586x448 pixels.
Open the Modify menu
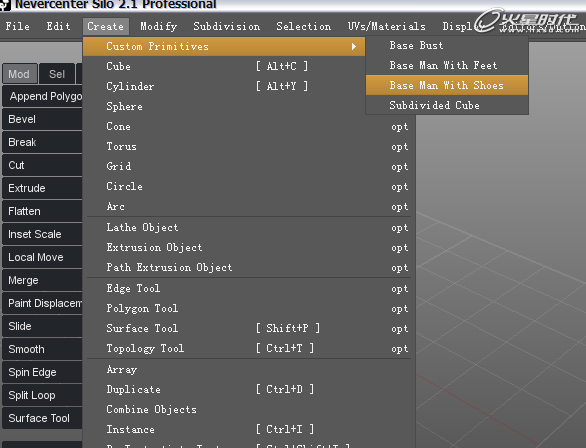(x=158, y=26)
